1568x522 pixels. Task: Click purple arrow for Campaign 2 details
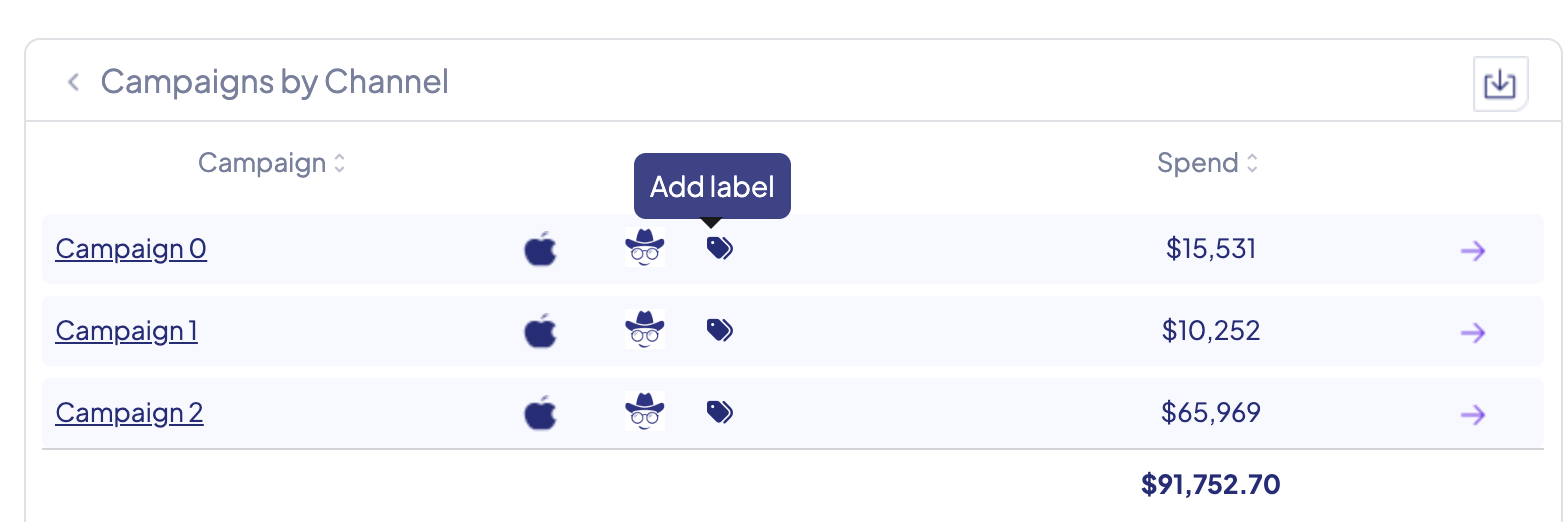coord(1472,414)
